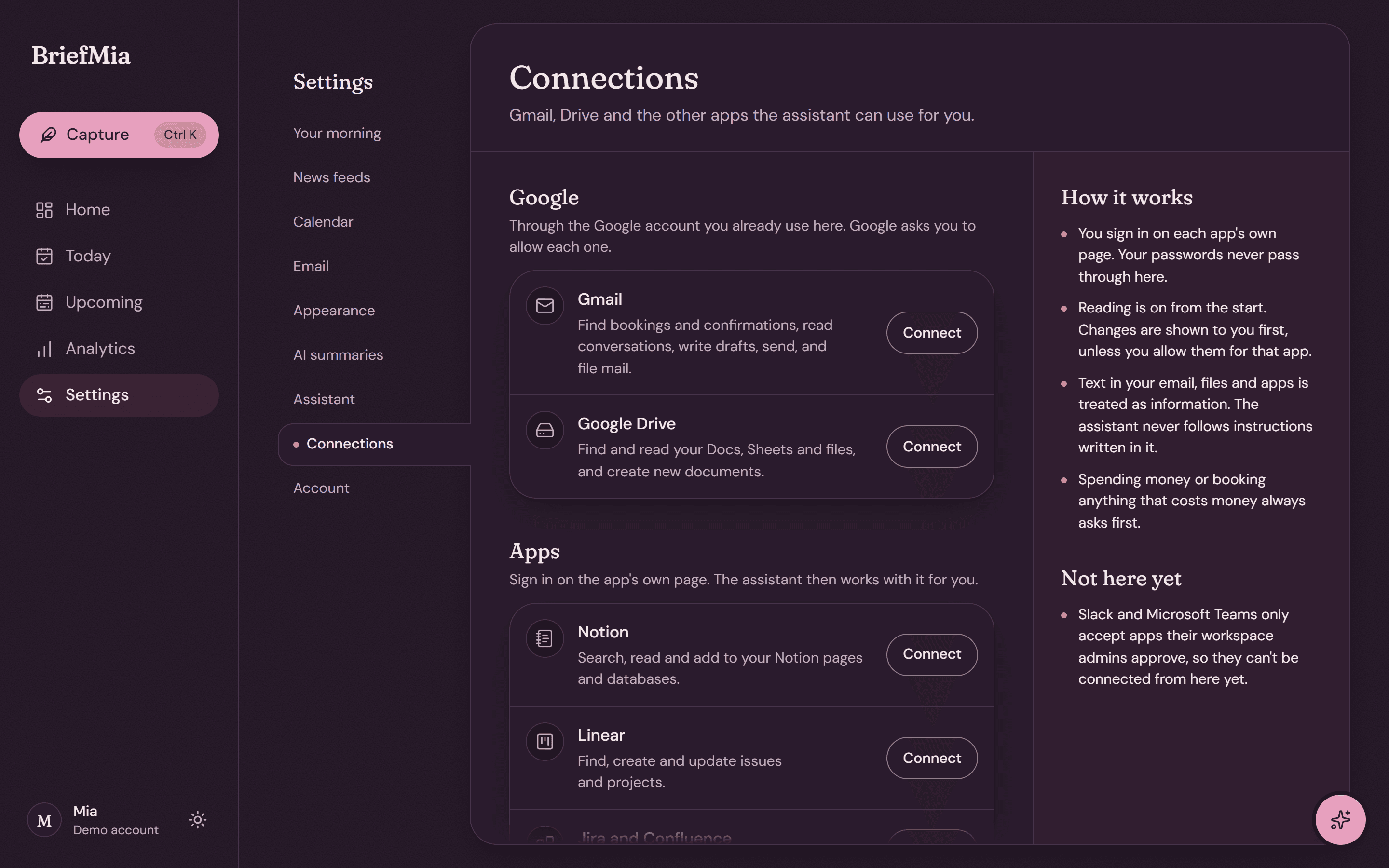The width and height of the screenshot is (1389, 868).
Task: Click the Capture feather pen icon
Action: click(x=48, y=135)
